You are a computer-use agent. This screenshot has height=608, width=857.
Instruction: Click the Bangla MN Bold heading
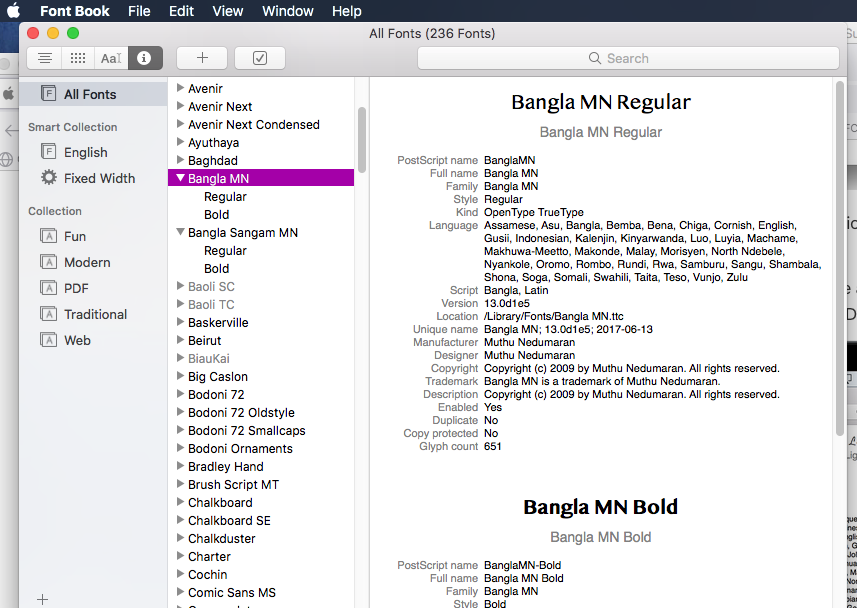click(600, 507)
